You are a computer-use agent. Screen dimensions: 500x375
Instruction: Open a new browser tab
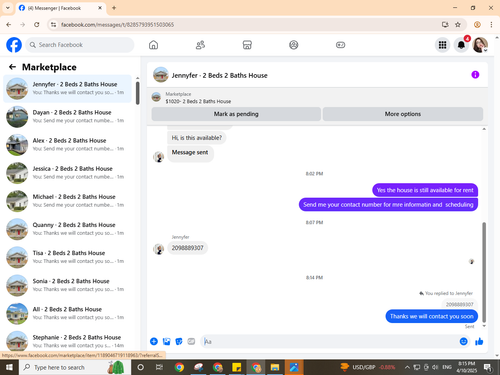tap(114, 8)
